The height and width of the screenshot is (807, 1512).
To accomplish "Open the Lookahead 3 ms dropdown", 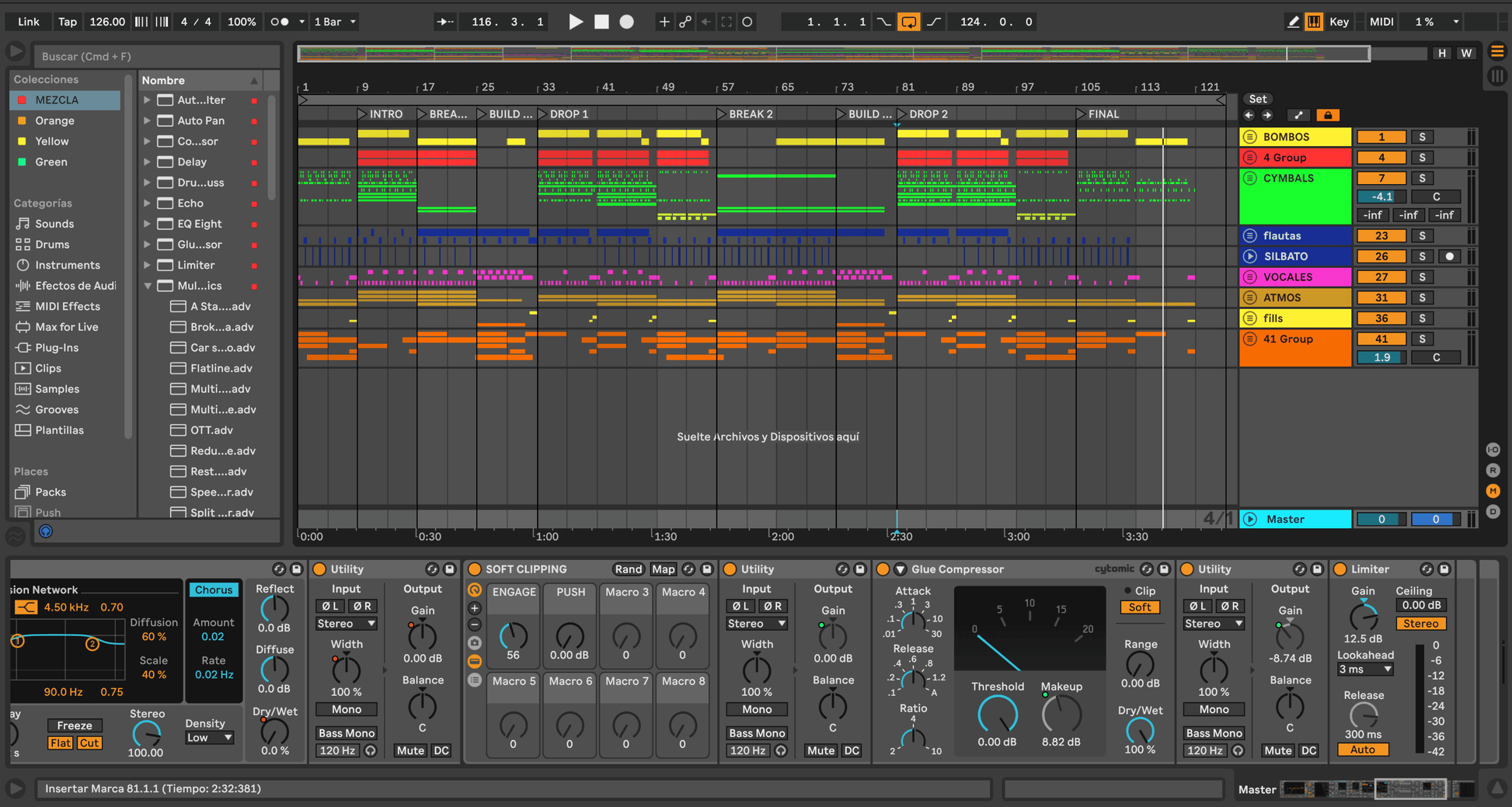I will click(x=1365, y=670).
